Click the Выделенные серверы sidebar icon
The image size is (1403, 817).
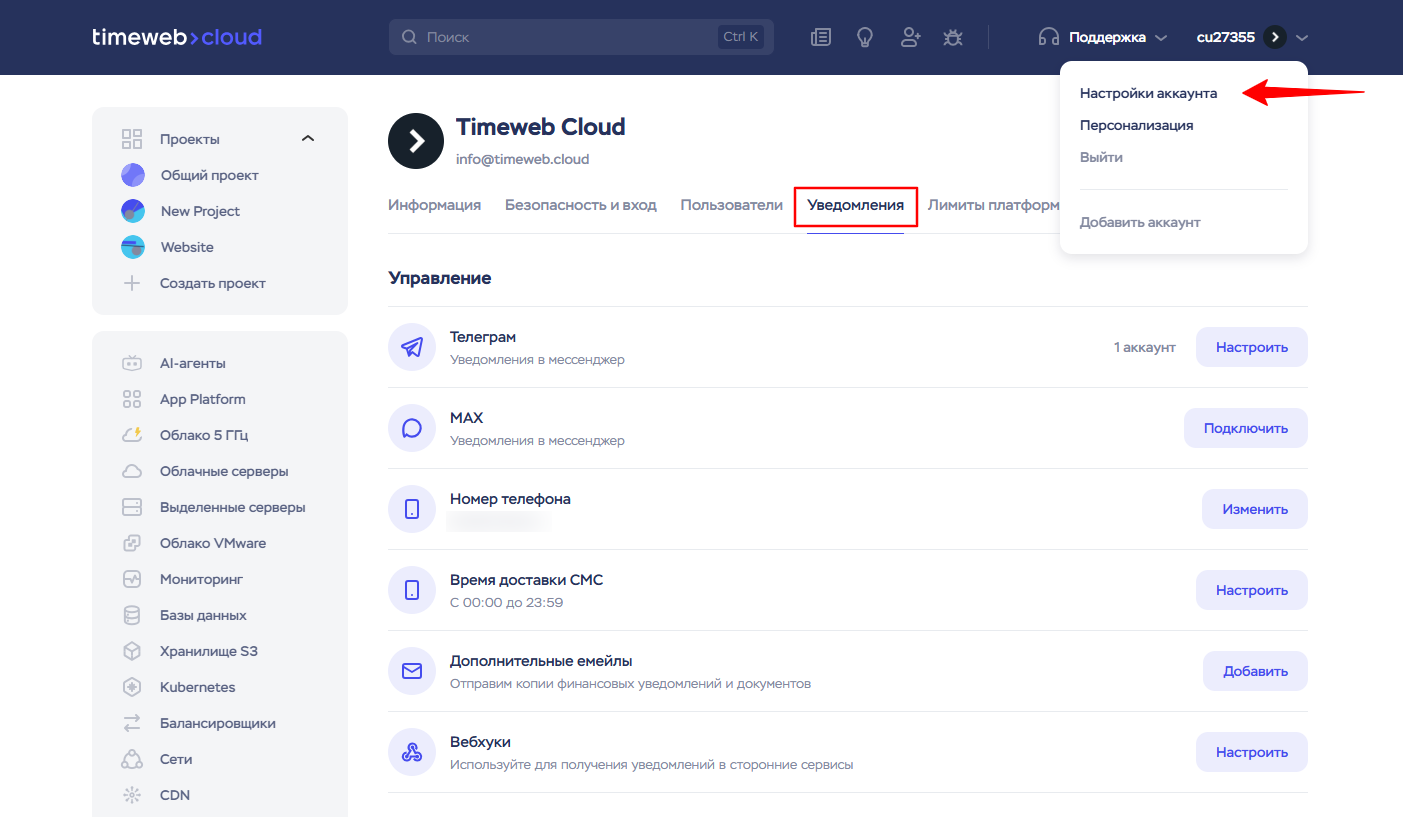point(132,507)
